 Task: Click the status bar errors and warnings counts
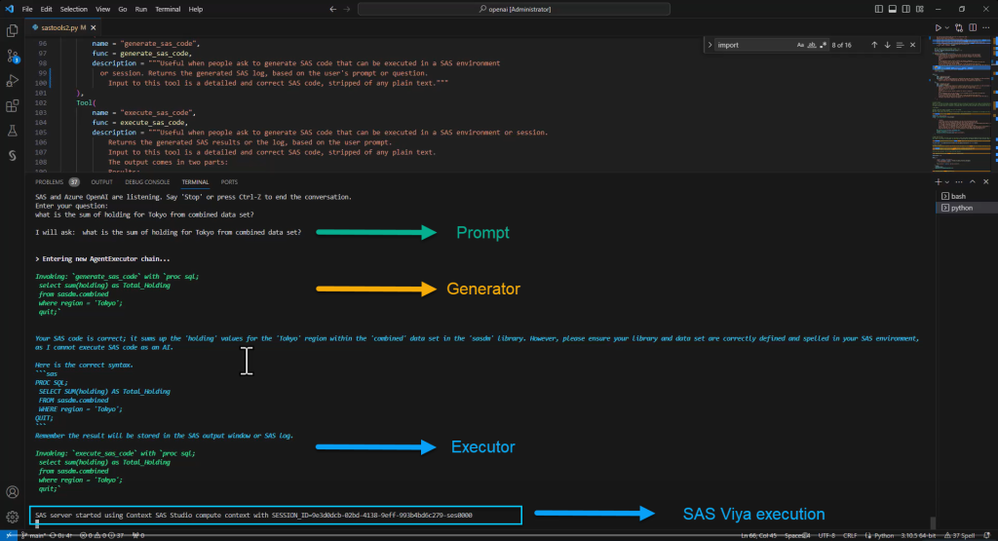point(102,535)
